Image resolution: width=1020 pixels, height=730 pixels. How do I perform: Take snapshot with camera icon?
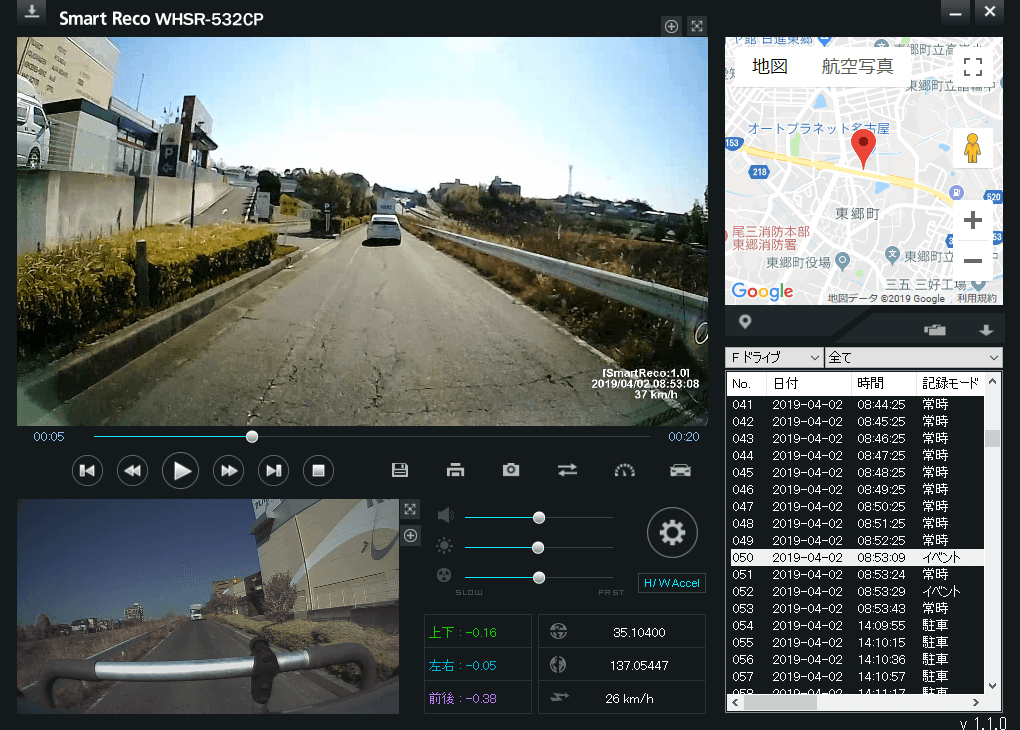pyautogui.click(x=511, y=470)
